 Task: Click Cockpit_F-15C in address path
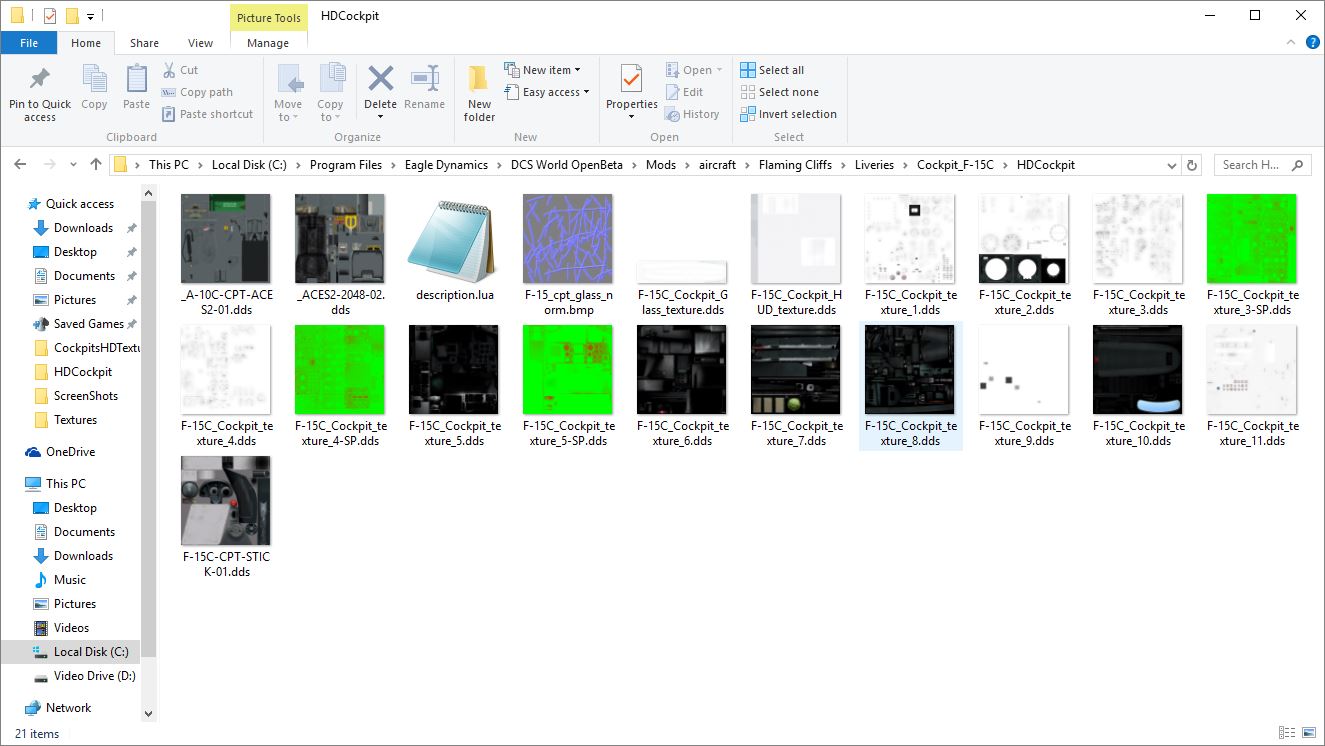(955, 165)
